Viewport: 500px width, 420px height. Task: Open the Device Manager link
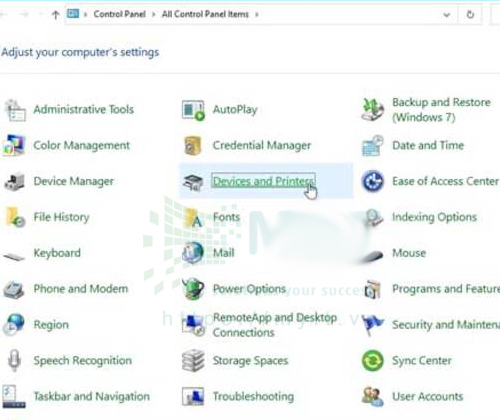point(74,182)
